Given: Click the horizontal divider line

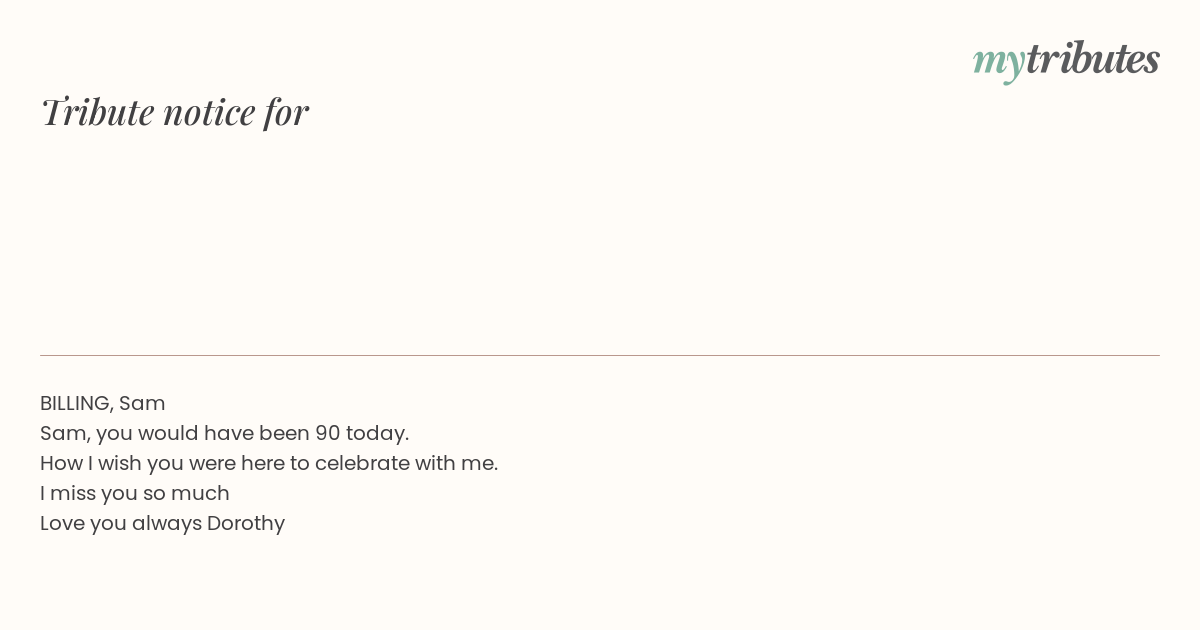Looking at the screenshot, I should click(x=600, y=355).
